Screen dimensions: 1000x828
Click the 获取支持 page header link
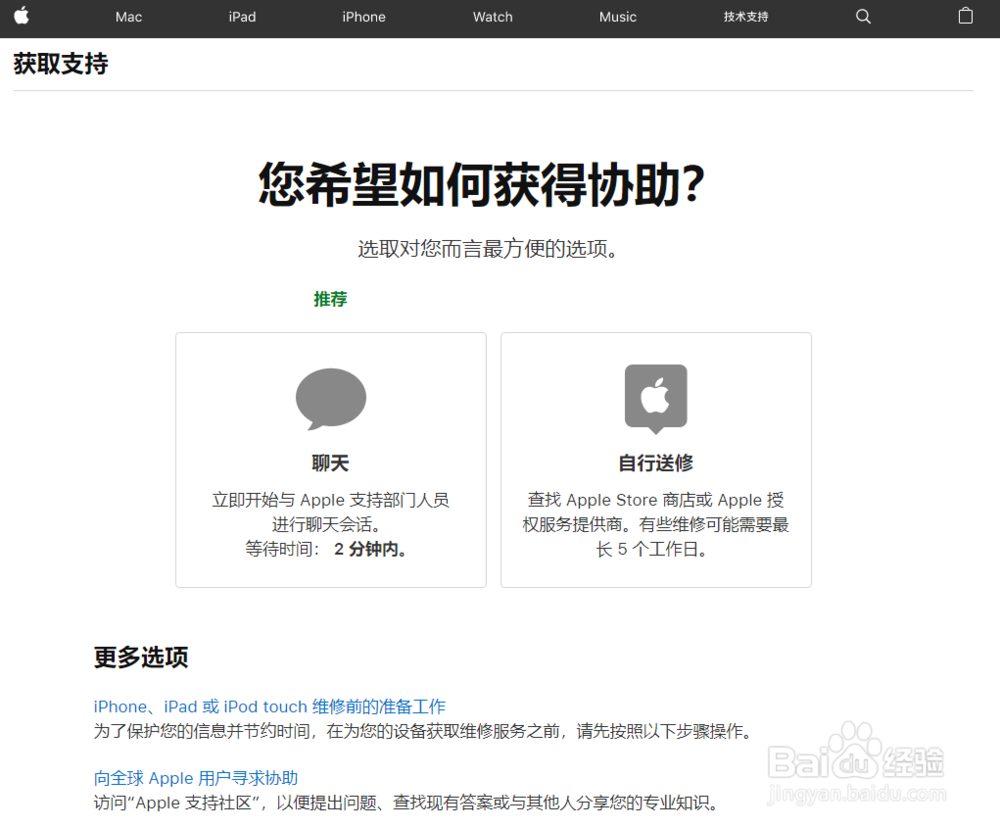(x=60, y=63)
